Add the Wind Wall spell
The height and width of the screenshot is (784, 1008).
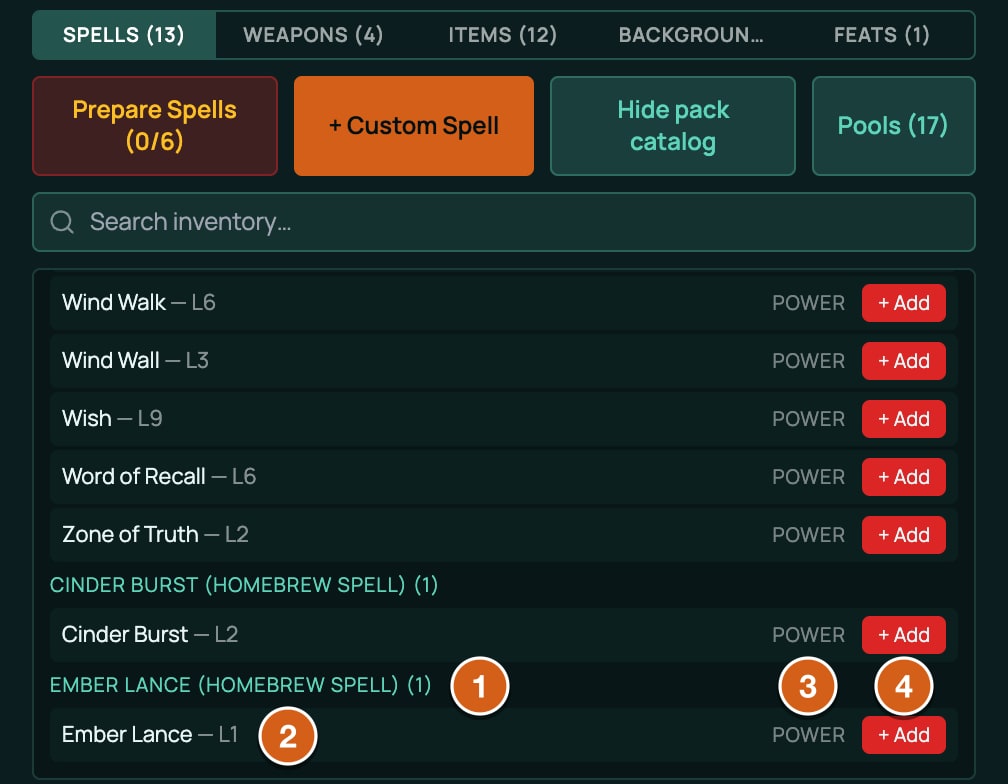904,361
